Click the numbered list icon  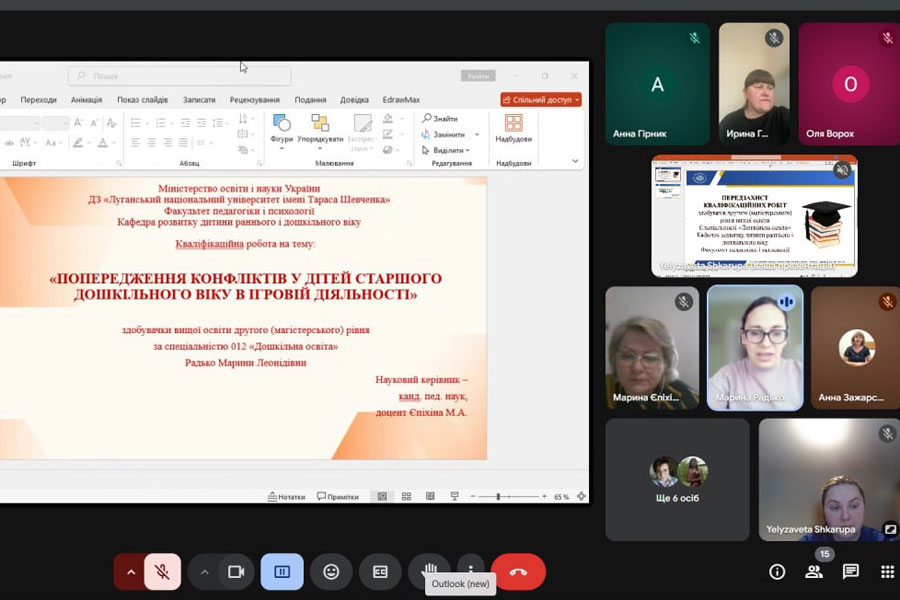161,122
